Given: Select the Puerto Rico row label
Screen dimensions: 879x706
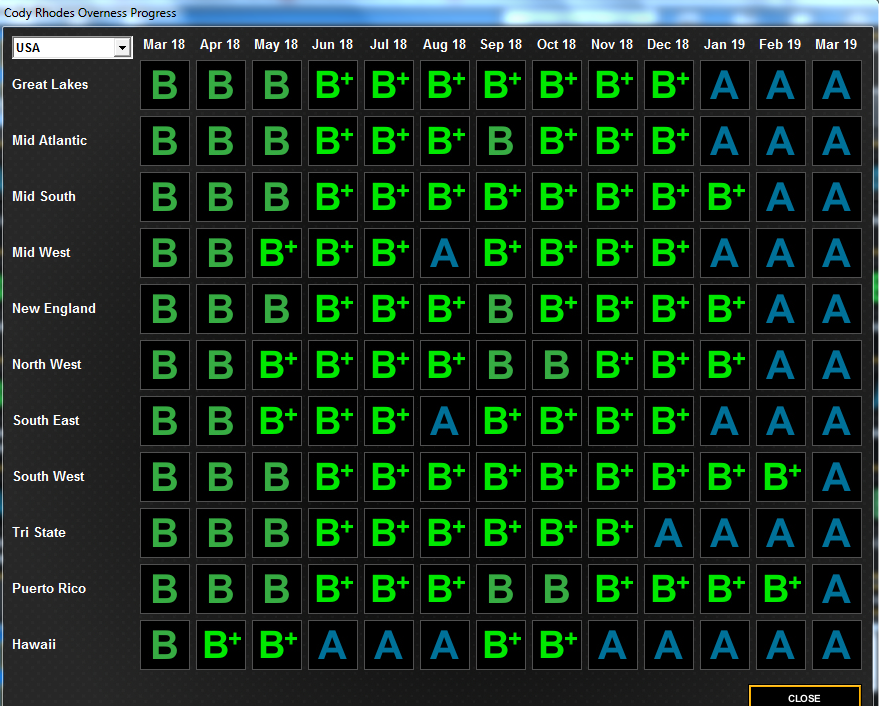Looking at the screenshot, I should 49,588.
